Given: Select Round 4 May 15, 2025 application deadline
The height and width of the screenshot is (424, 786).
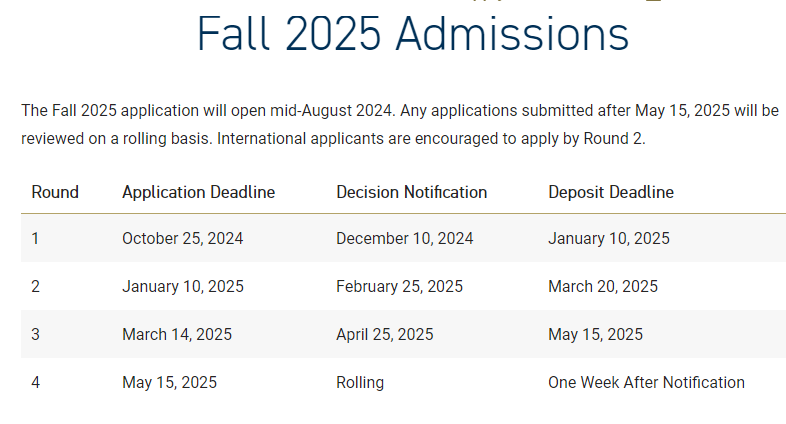Looking at the screenshot, I should 169,382.
